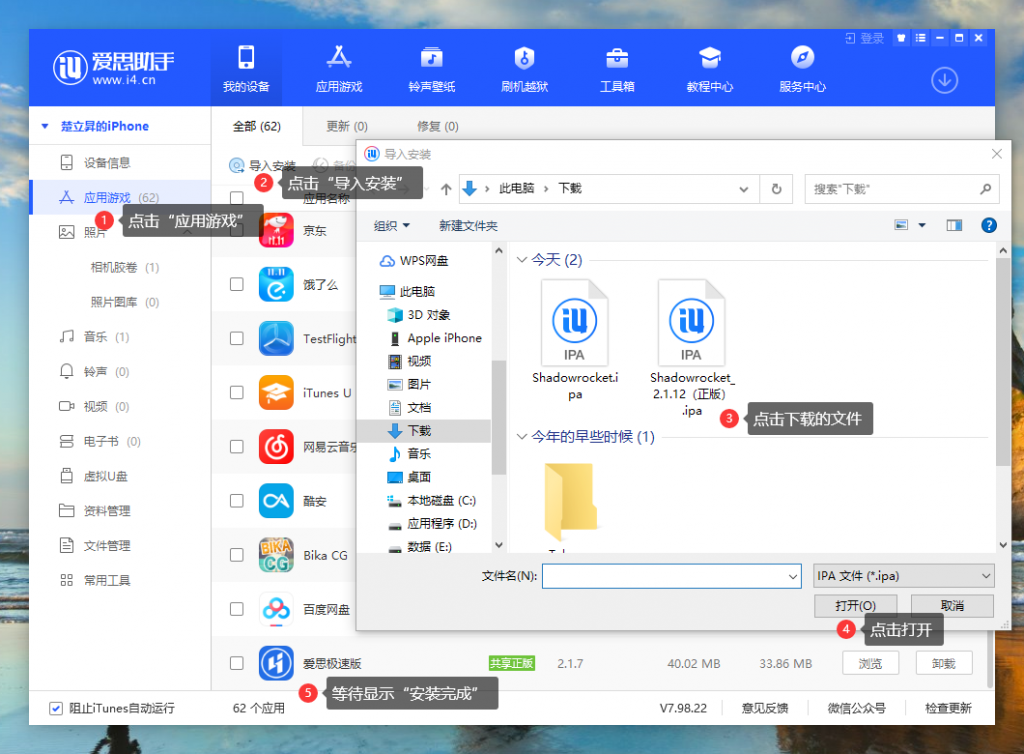Check the iTunes U row checkbox
The width and height of the screenshot is (1024, 754).
click(236, 392)
